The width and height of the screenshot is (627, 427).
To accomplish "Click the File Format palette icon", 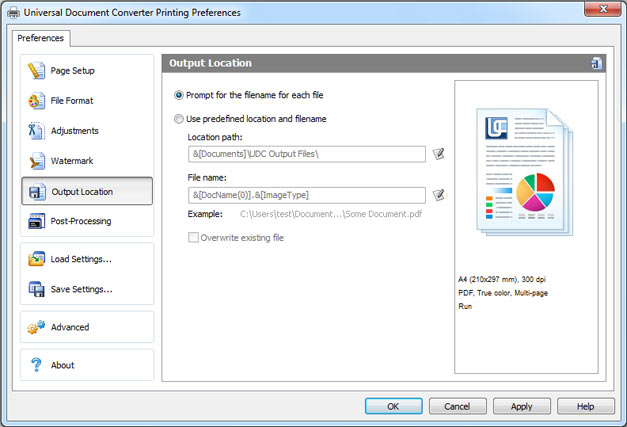I will pyautogui.click(x=36, y=101).
